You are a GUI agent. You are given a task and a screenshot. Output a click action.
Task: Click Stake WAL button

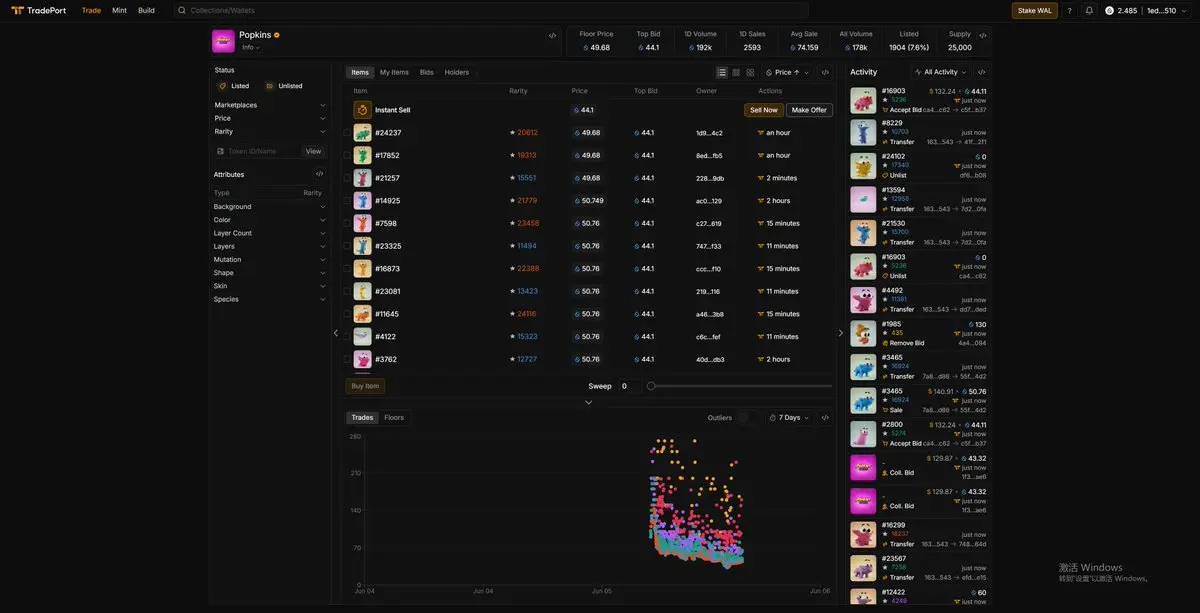coord(1035,10)
